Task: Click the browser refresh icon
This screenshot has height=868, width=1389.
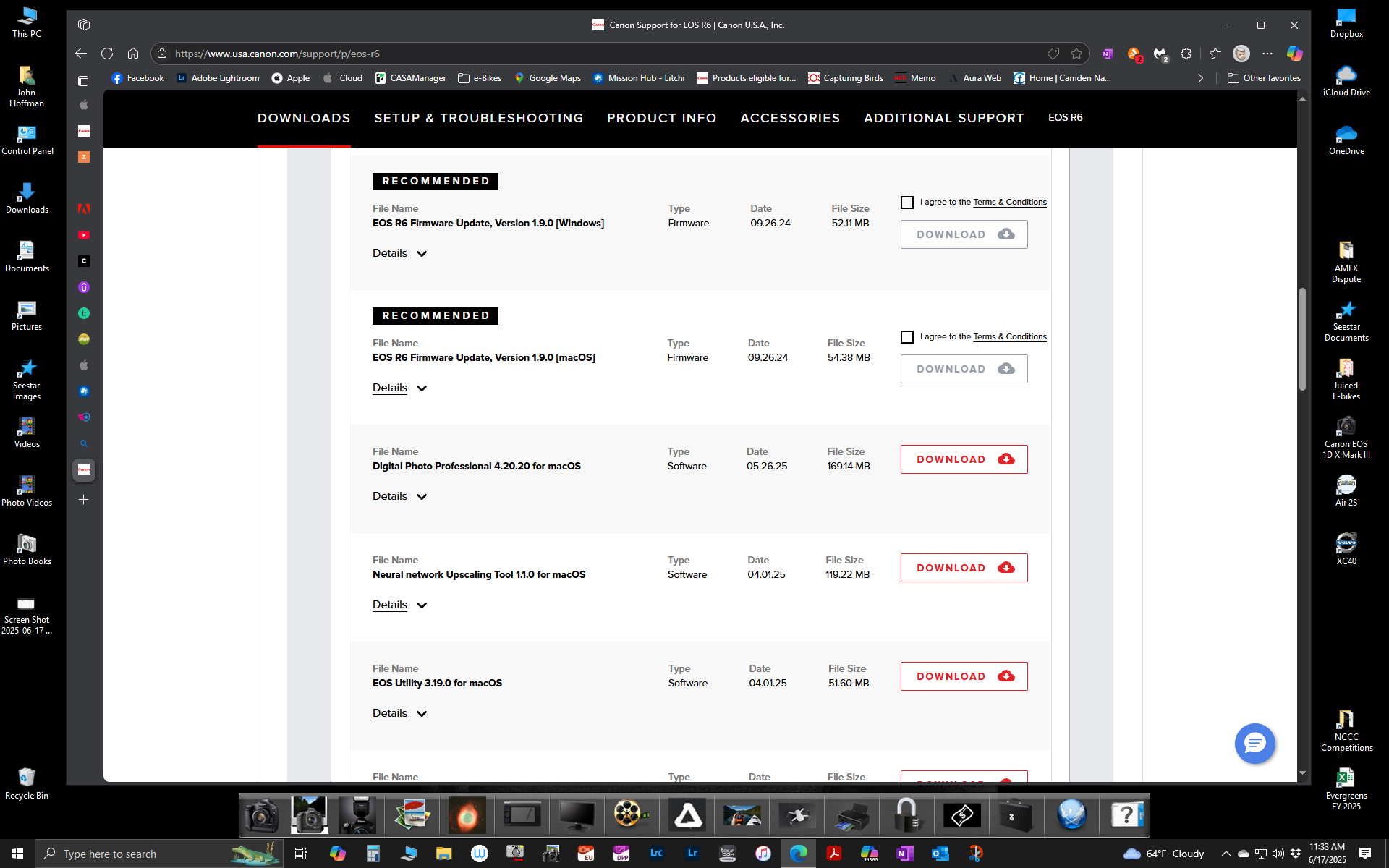Action: (x=107, y=54)
